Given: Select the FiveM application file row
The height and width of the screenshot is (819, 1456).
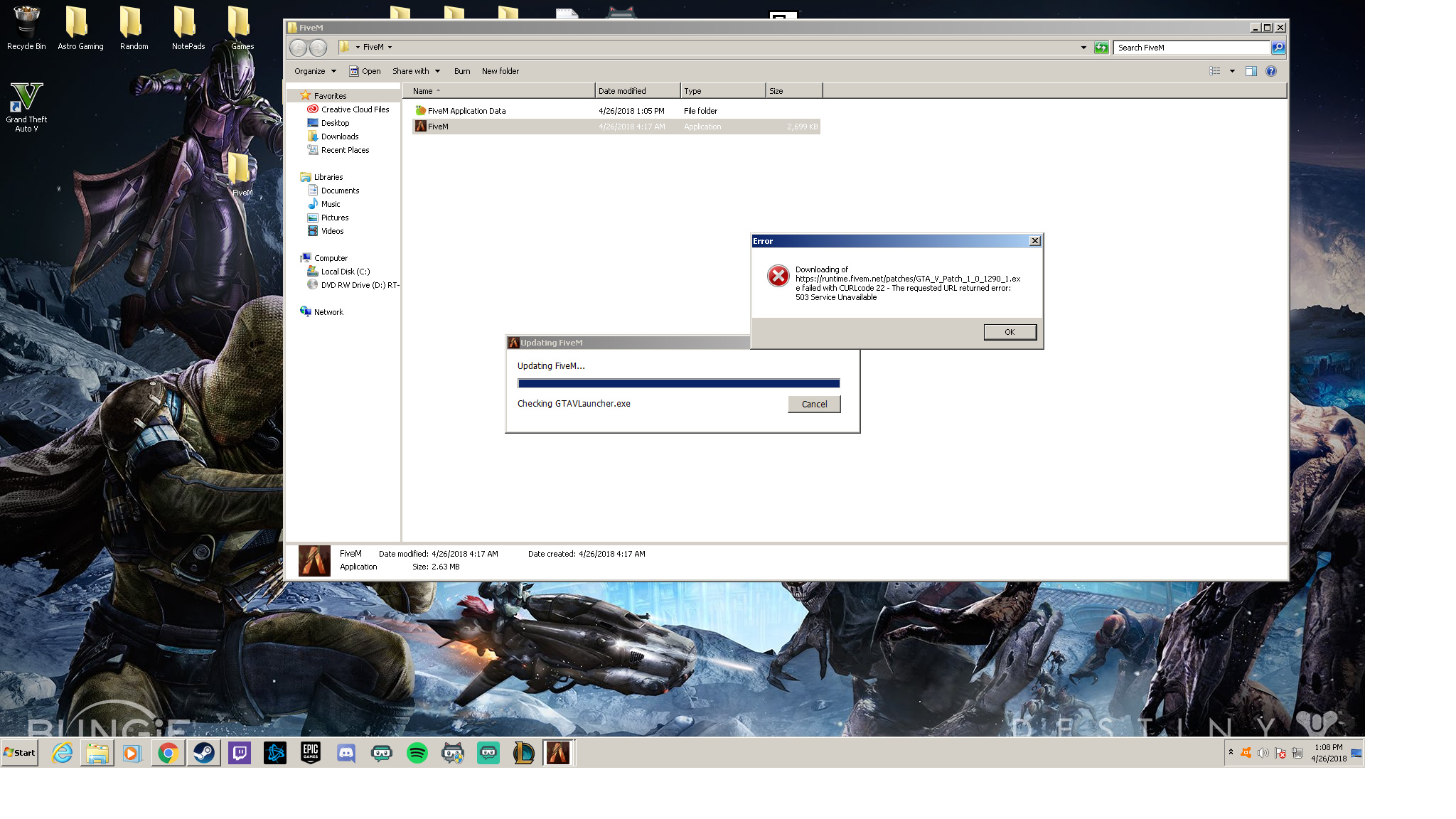Looking at the screenshot, I should tap(616, 127).
